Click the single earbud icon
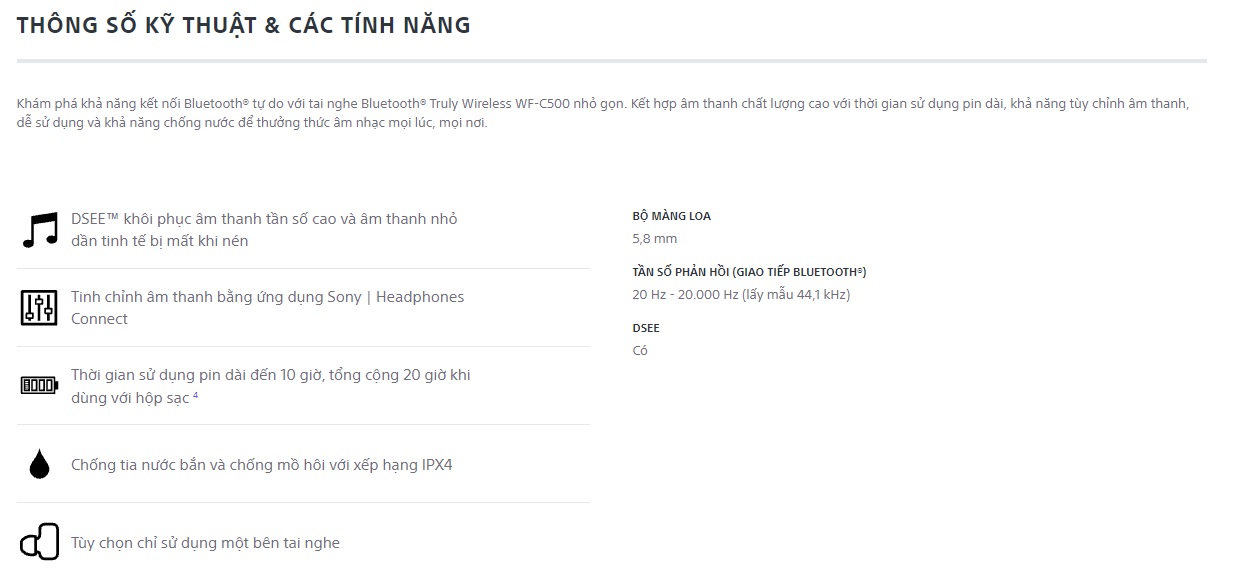The width and height of the screenshot is (1235, 580). click(39, 542)
